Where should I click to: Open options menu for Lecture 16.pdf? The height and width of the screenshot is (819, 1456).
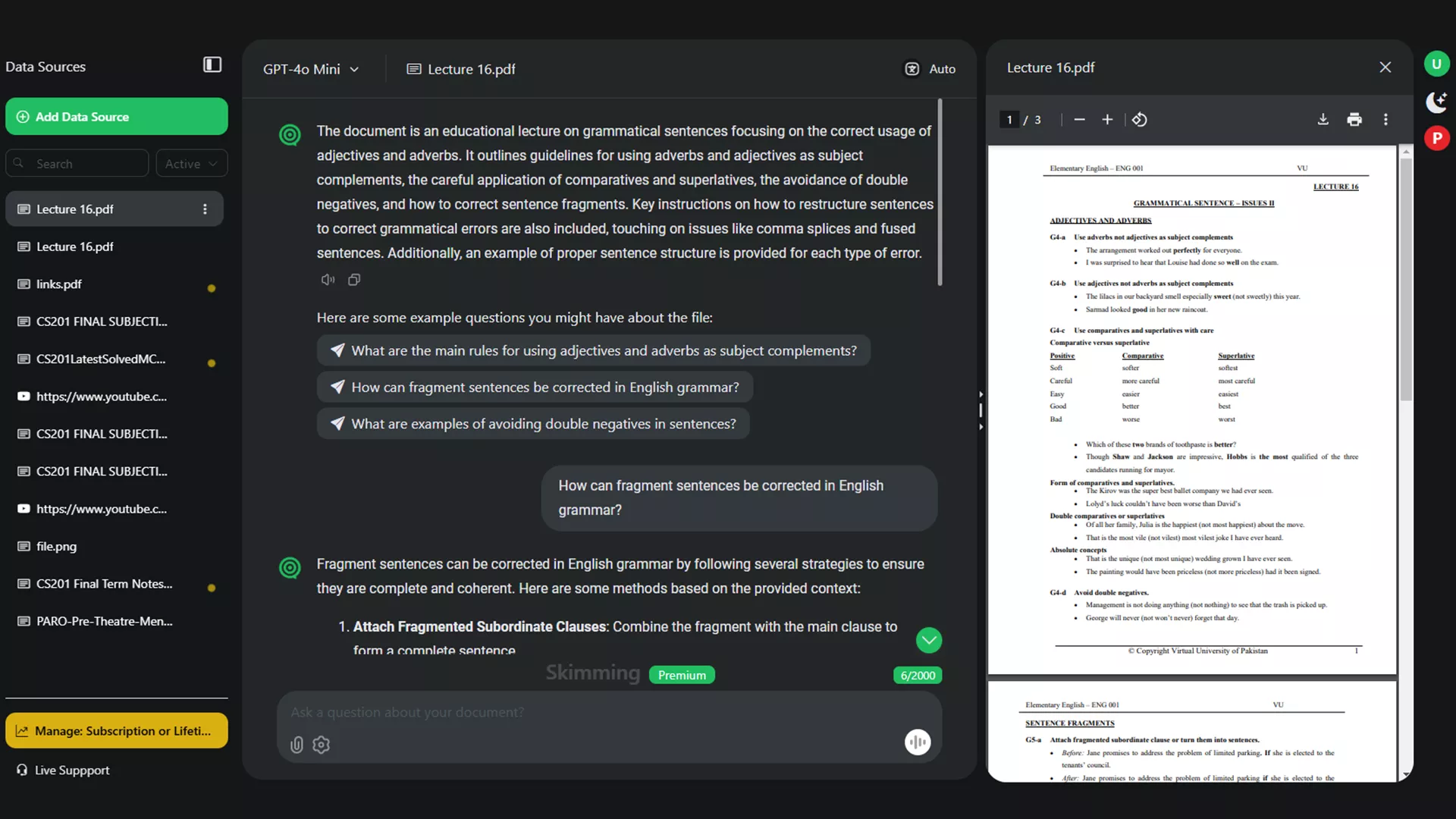point(205,209)
